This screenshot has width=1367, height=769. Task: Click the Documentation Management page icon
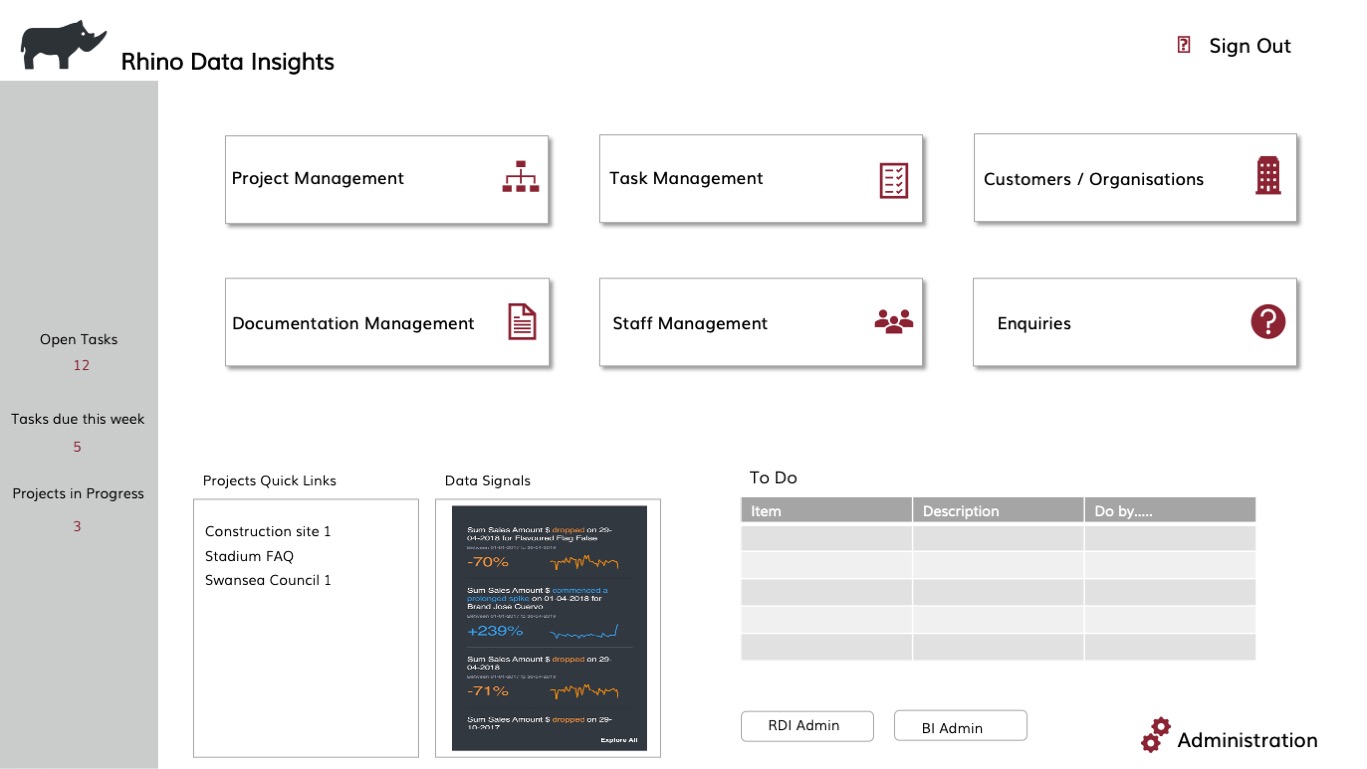click(x=522, y=322)
